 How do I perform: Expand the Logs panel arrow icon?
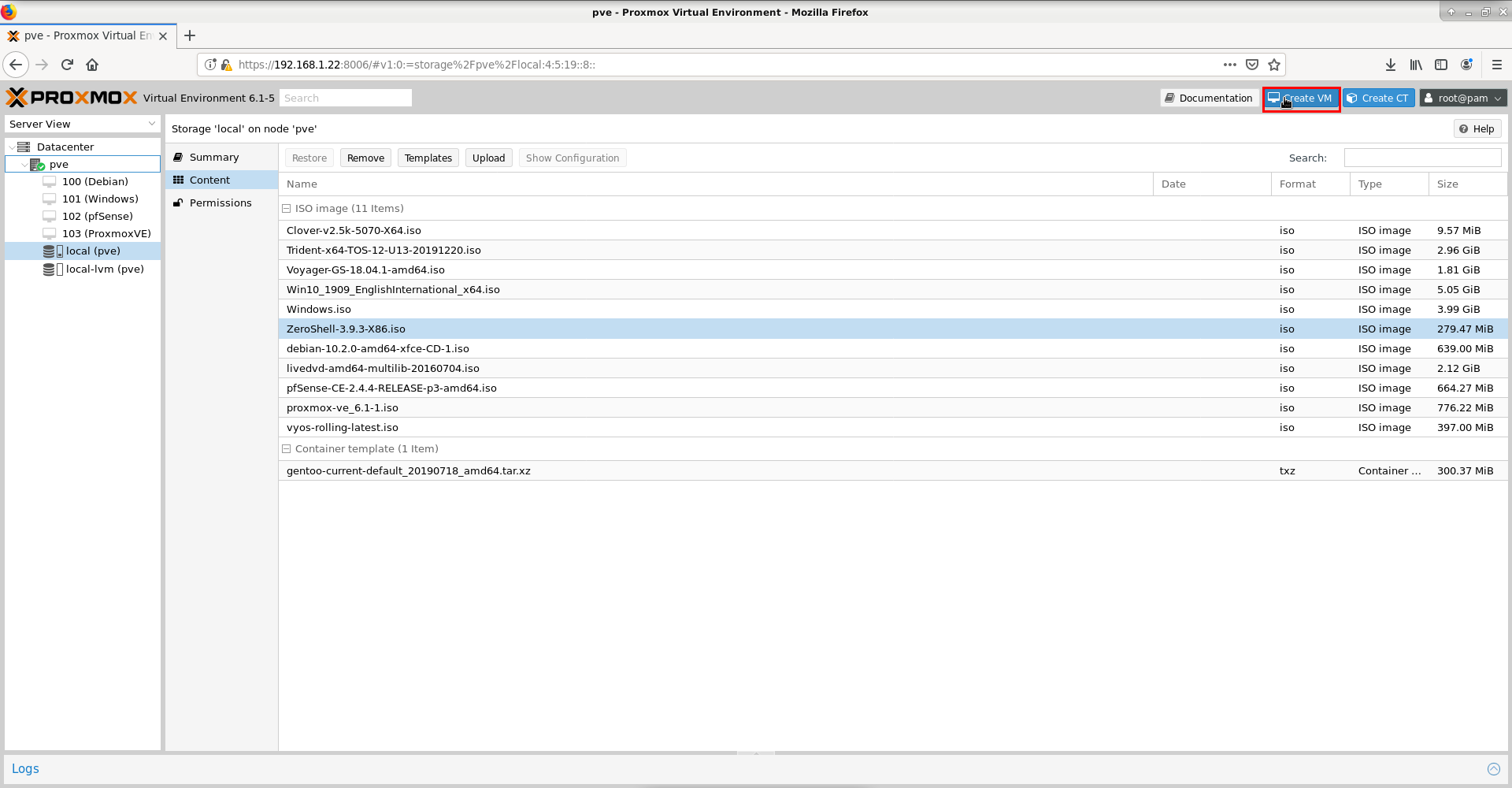point(1494,769)
